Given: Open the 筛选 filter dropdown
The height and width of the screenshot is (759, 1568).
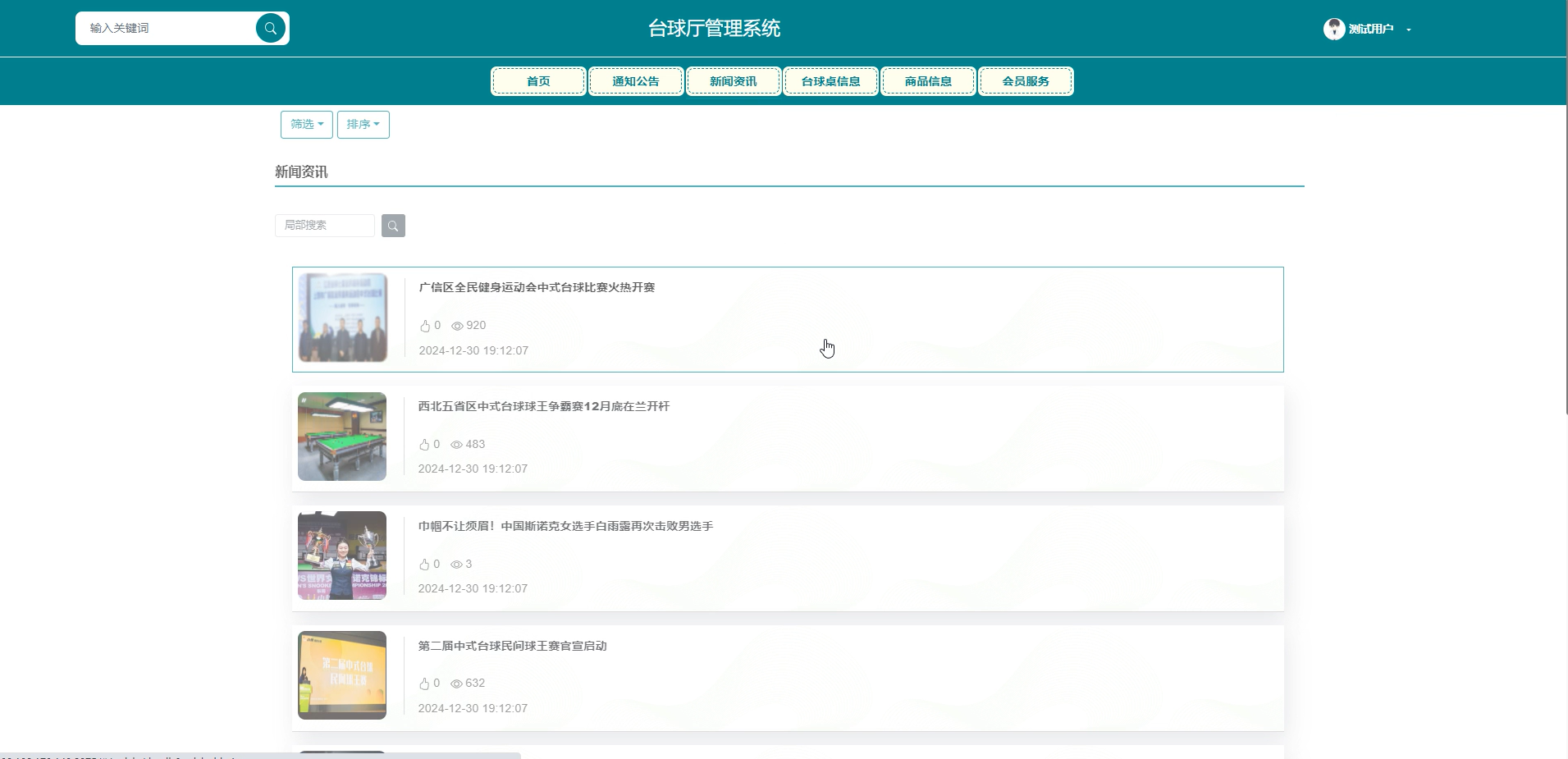Looking at the screenshot, I should (307, 125).
